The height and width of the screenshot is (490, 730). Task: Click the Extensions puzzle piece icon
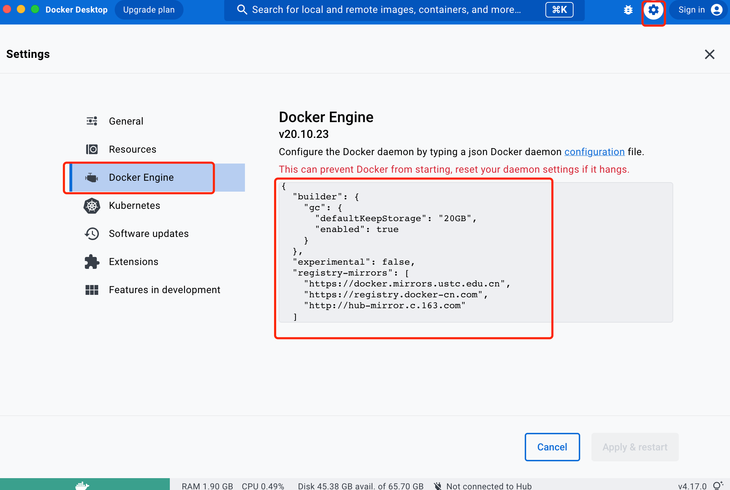tap(92, 262)
